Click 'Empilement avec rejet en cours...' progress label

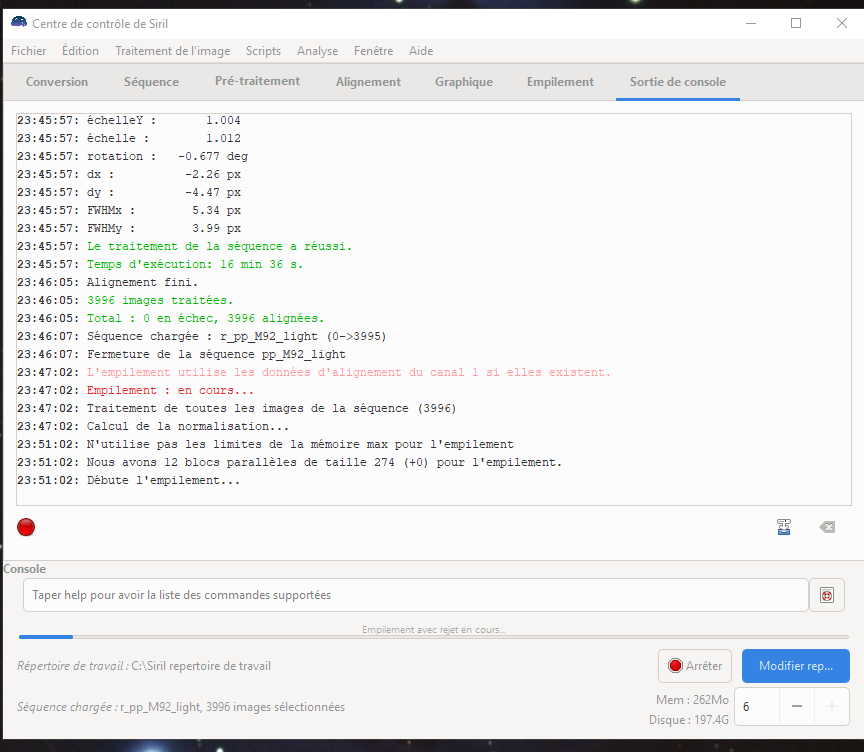pos(434,630)
